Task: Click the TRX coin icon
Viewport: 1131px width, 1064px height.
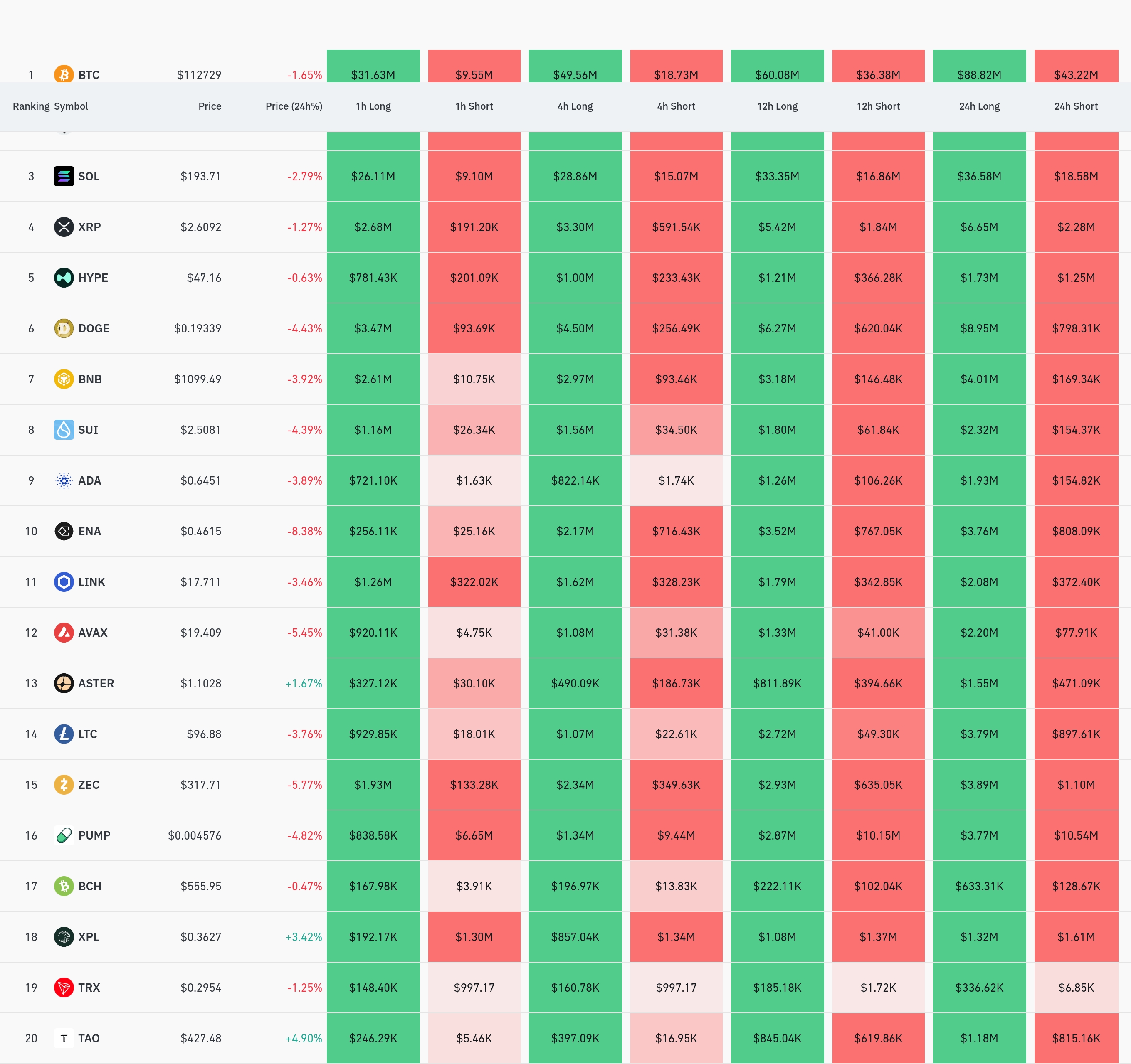Action: click(x=64, y=987)
